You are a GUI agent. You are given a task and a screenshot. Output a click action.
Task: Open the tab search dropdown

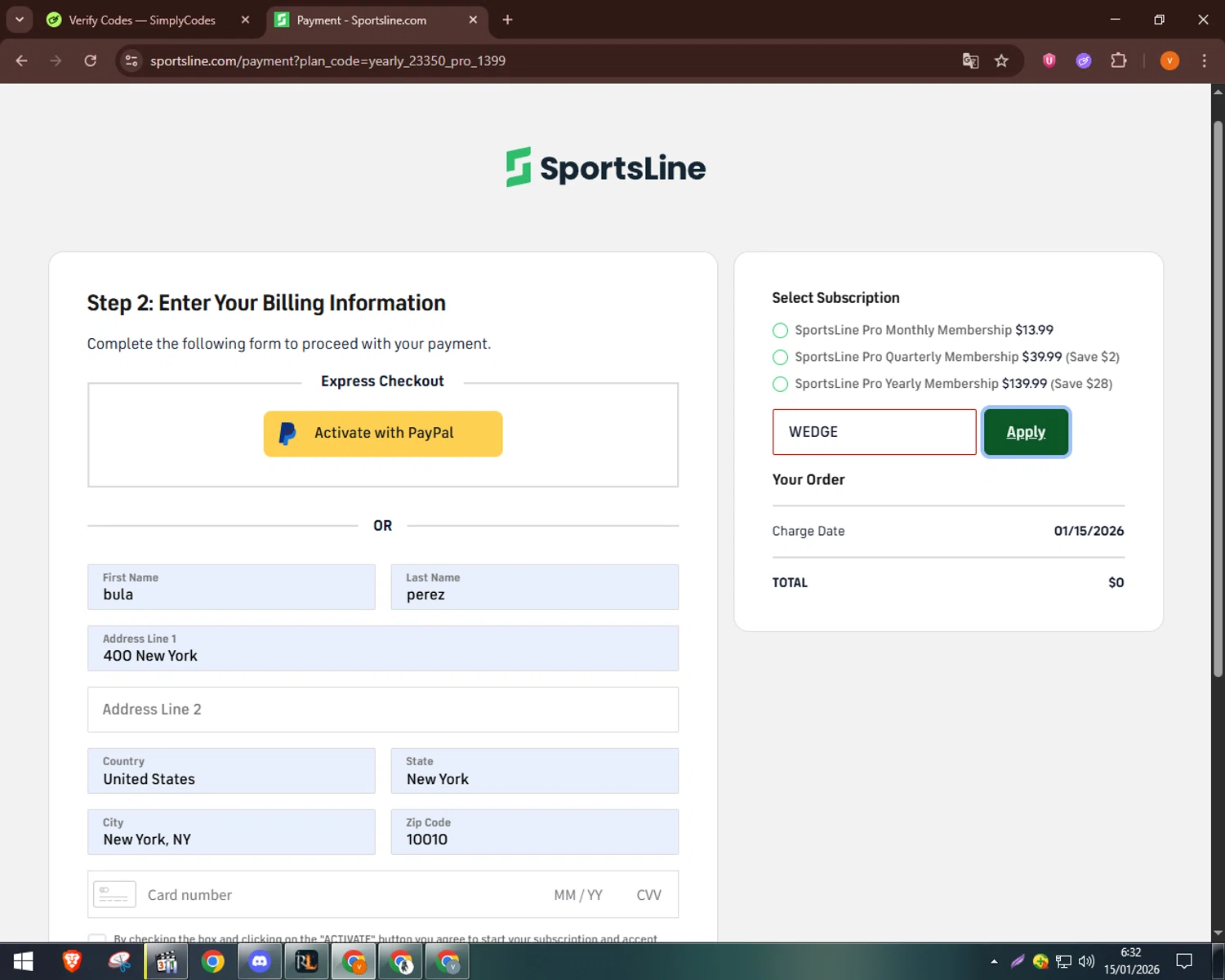tap(19, 20)
